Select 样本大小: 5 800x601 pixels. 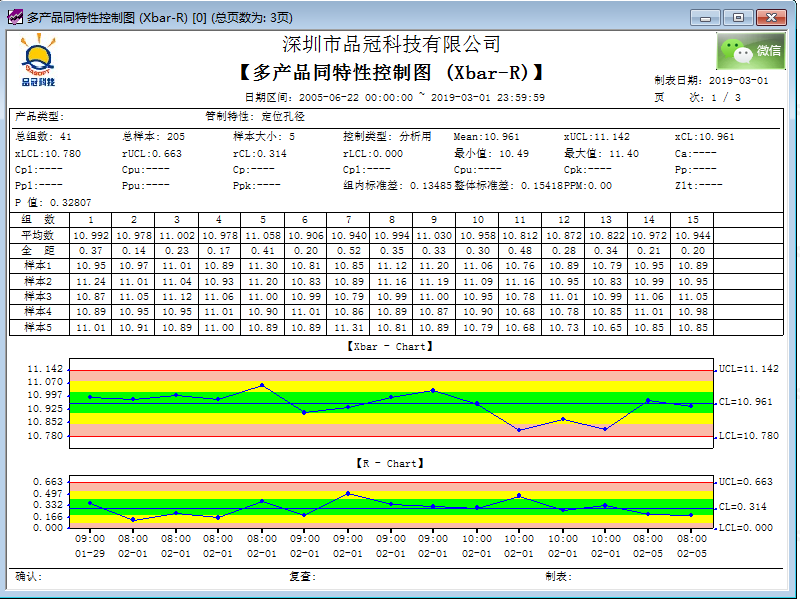tap(264, 137)
